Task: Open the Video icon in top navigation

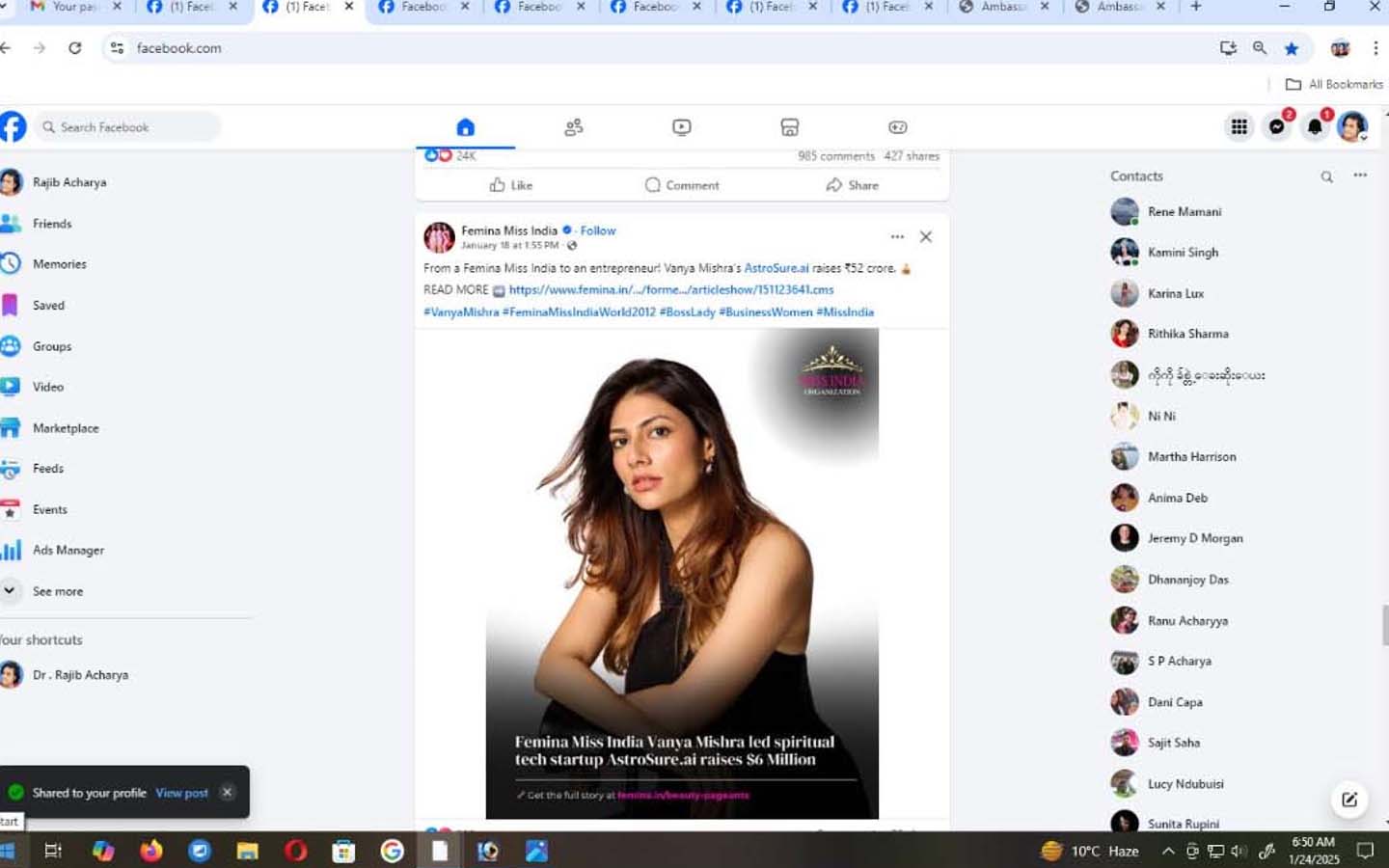Action: [682, 127]
